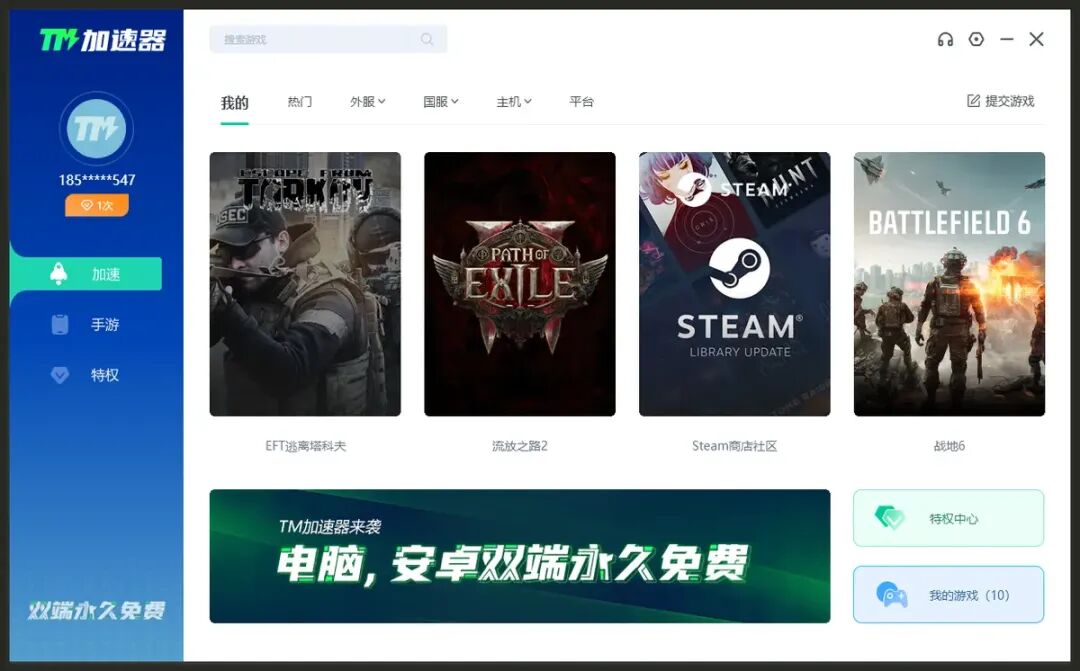
Task: Click the diamond icon beside 特权
Action: point(60,375)
